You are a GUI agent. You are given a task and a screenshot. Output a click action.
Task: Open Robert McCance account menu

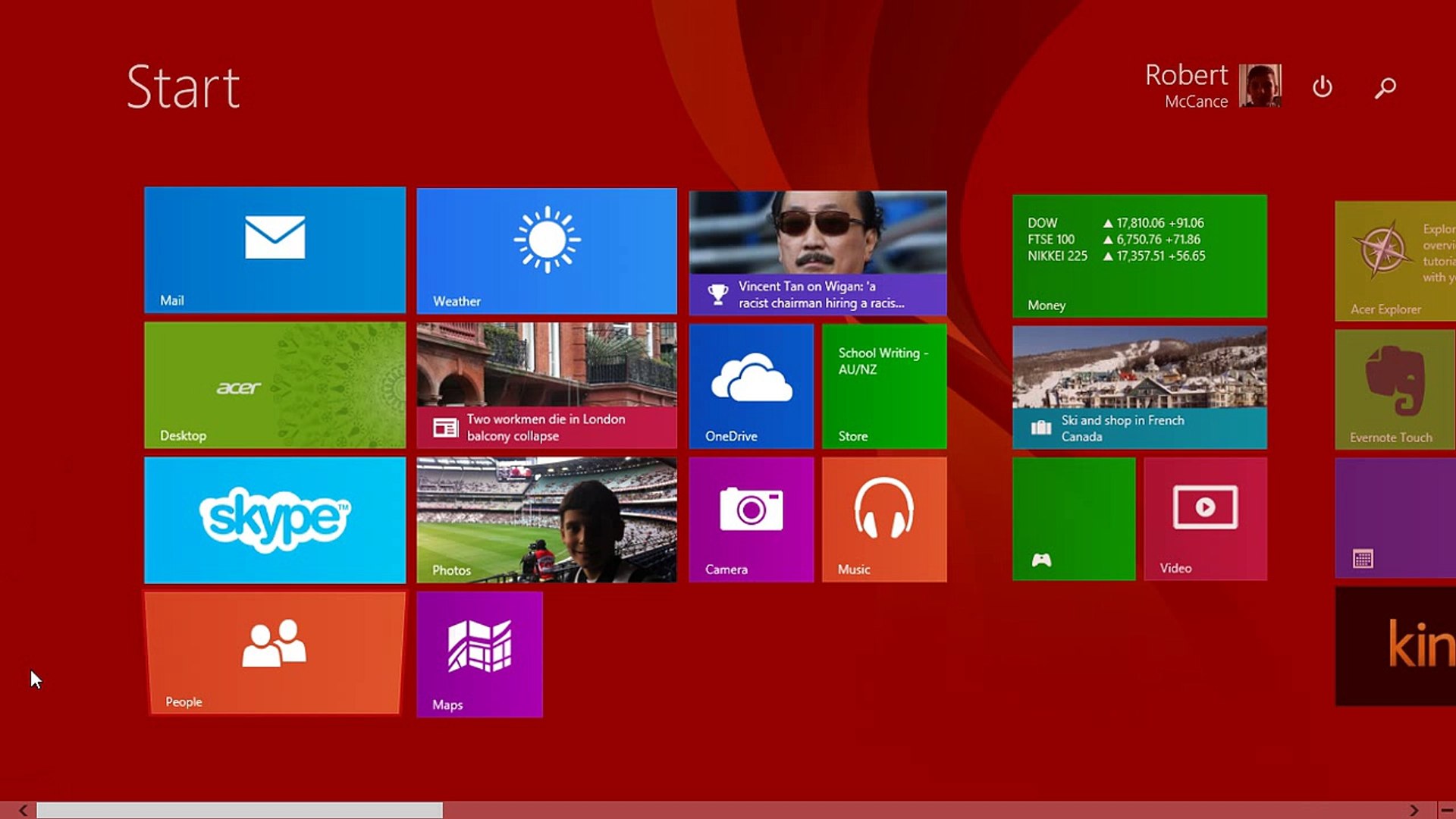pos(1213,86)
